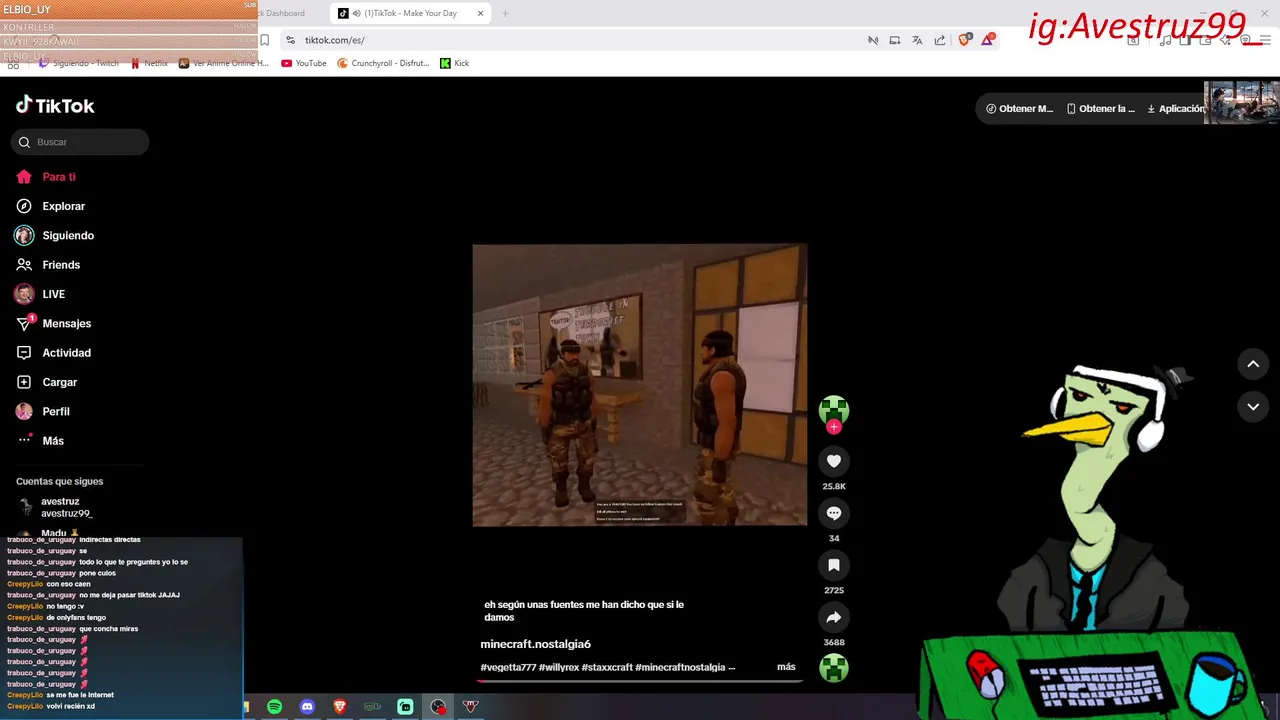Open Perfil in the sidebar
The image size is (1280, 720).
(42, 411)
